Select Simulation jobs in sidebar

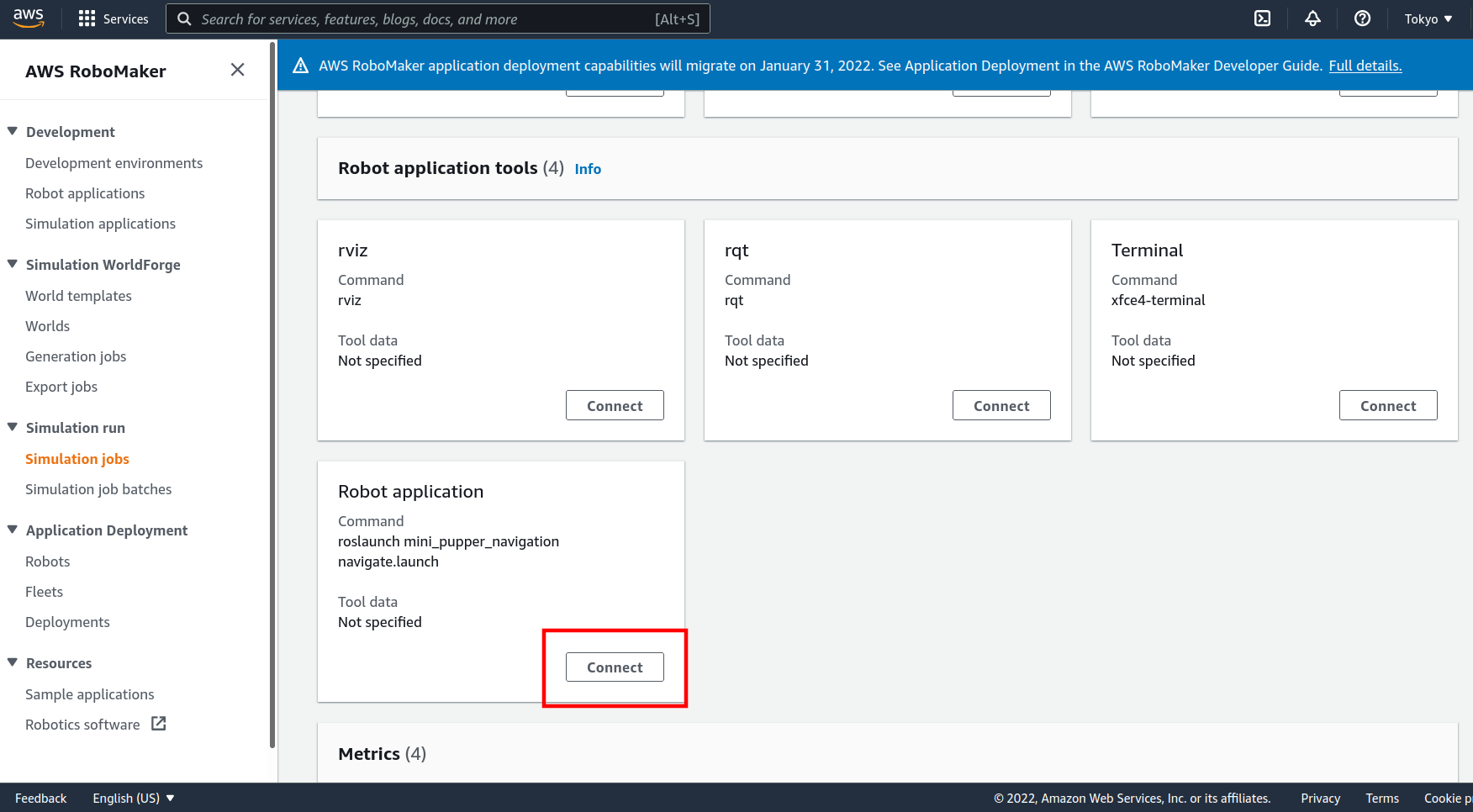point(77,459)
